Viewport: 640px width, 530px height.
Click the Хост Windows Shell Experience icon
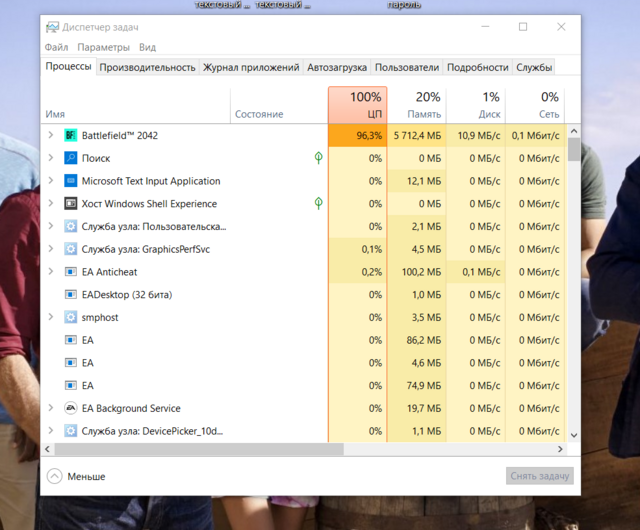[71, 203]
